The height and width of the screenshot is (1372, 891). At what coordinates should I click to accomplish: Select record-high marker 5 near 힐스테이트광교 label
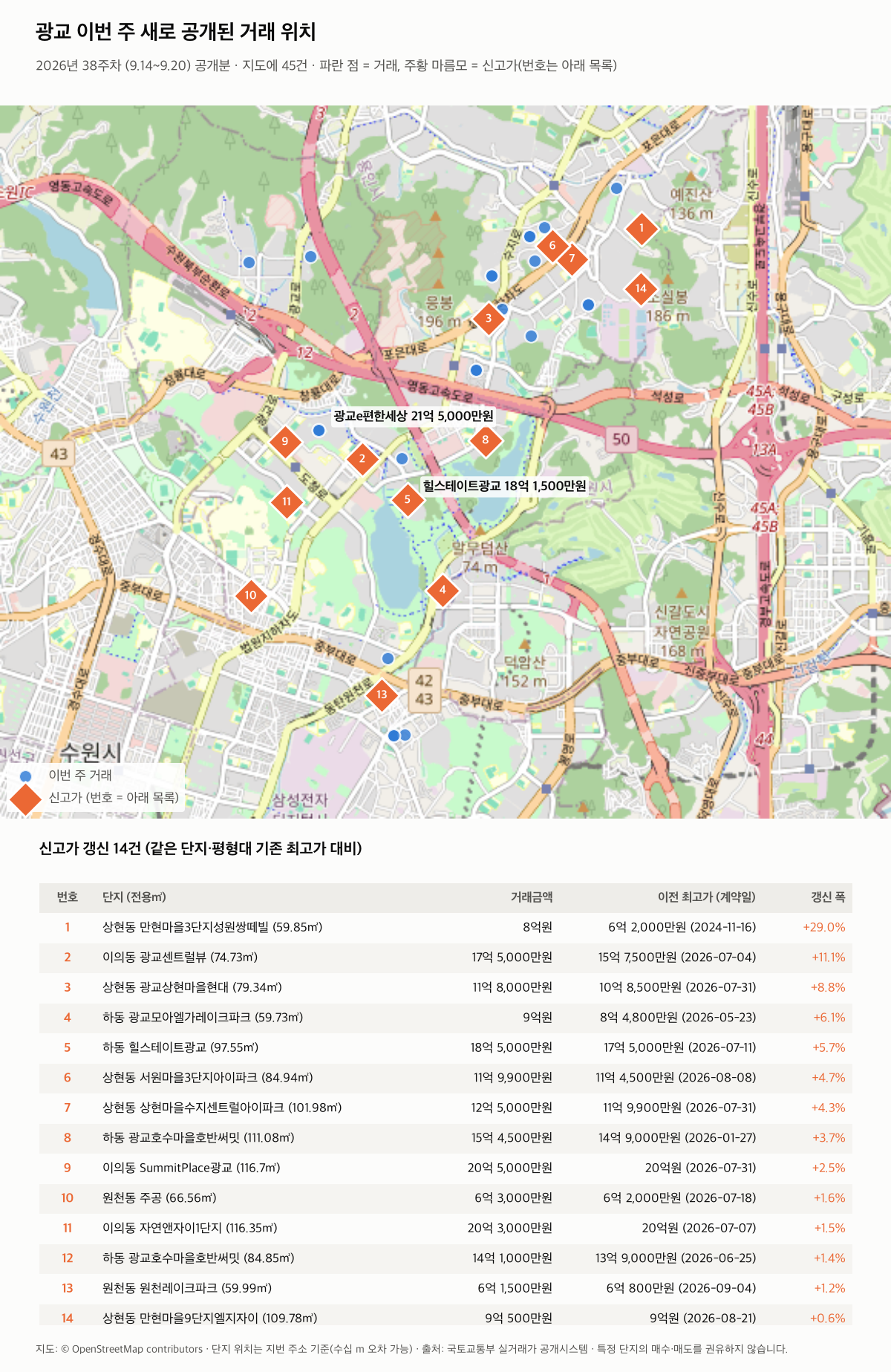(407, 499)
